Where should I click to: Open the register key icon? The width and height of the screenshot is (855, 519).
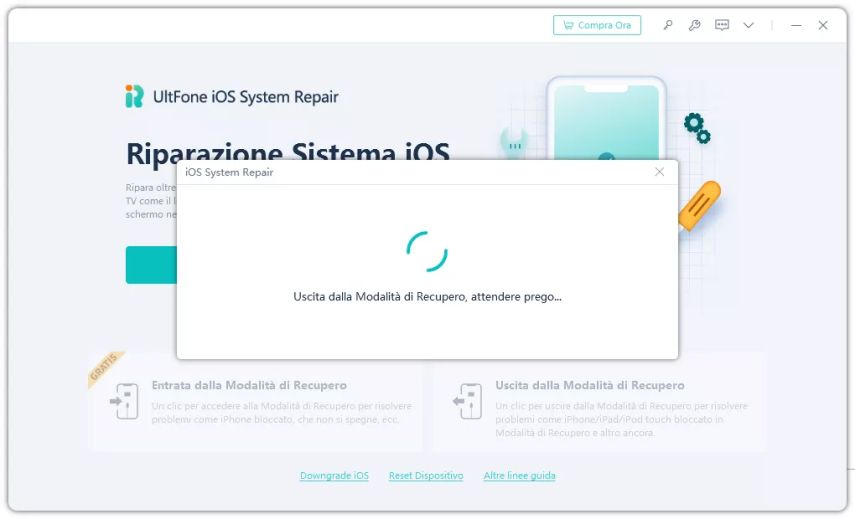(x=668, y=25)
